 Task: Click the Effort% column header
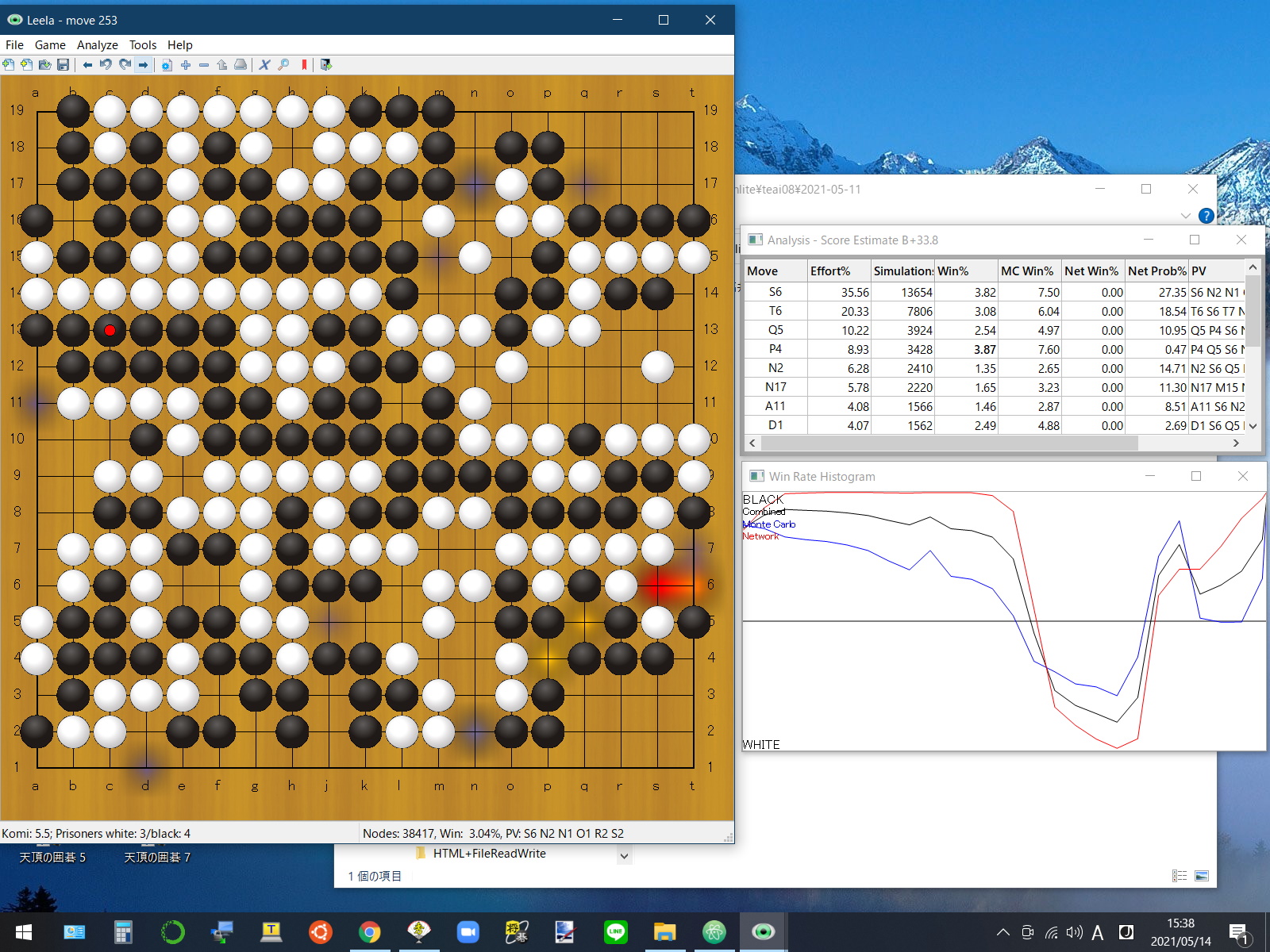(x=830, y=271)
